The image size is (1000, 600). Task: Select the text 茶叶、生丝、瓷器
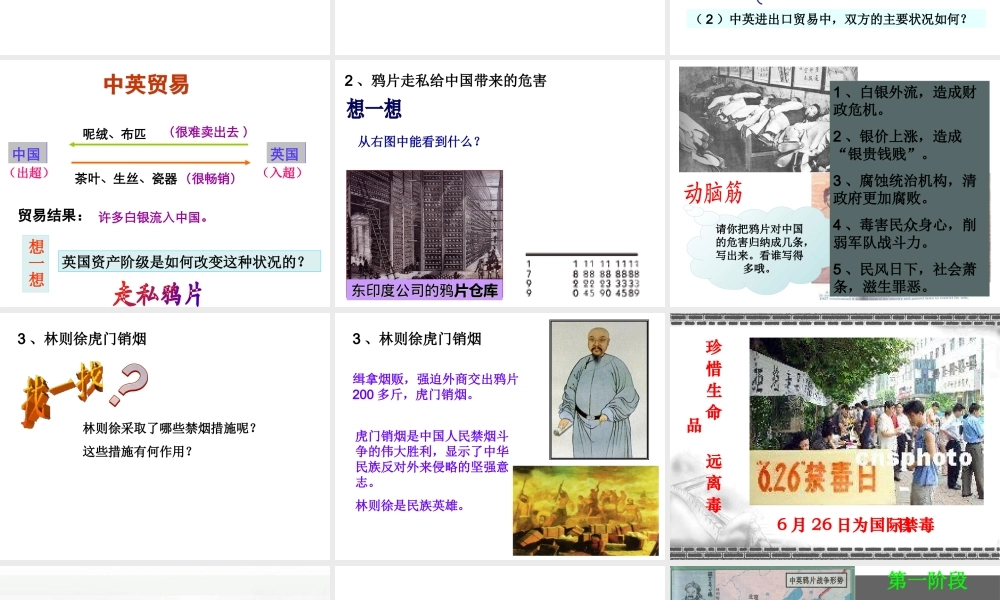pyautogui.click(x=126, y=179)
